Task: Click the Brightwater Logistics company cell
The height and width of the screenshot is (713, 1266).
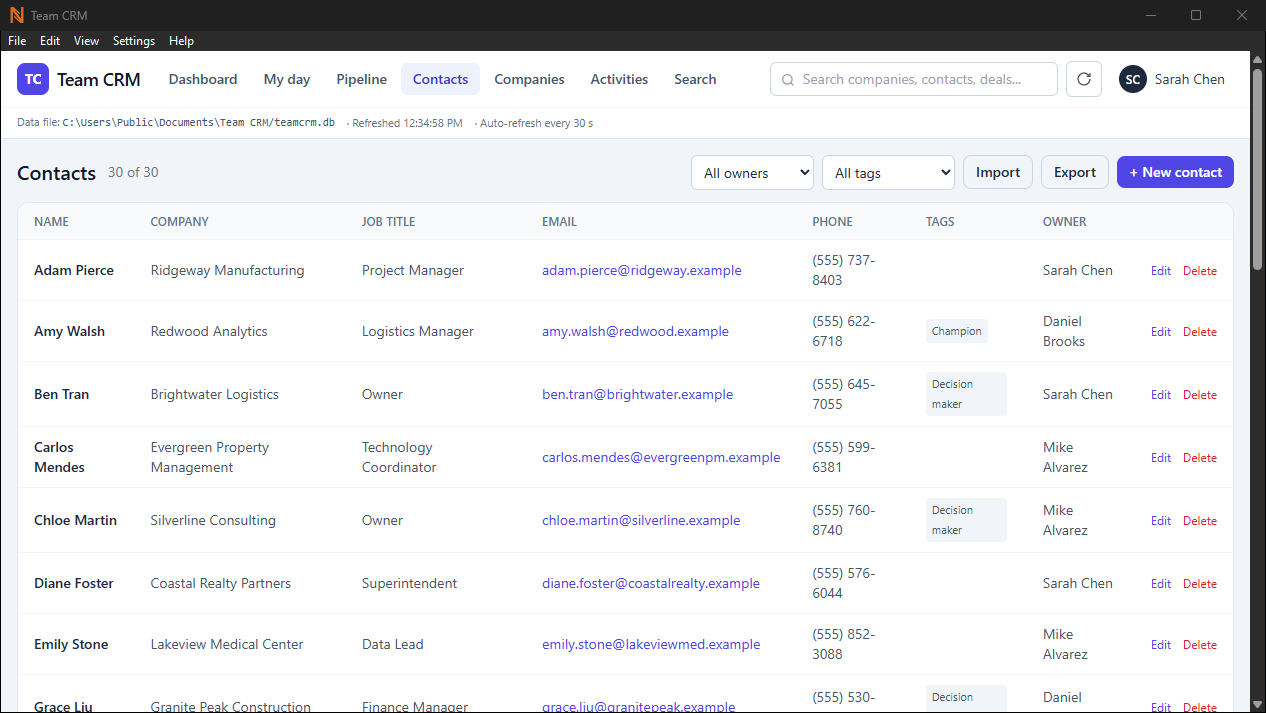Action: (x=214, y=394)
